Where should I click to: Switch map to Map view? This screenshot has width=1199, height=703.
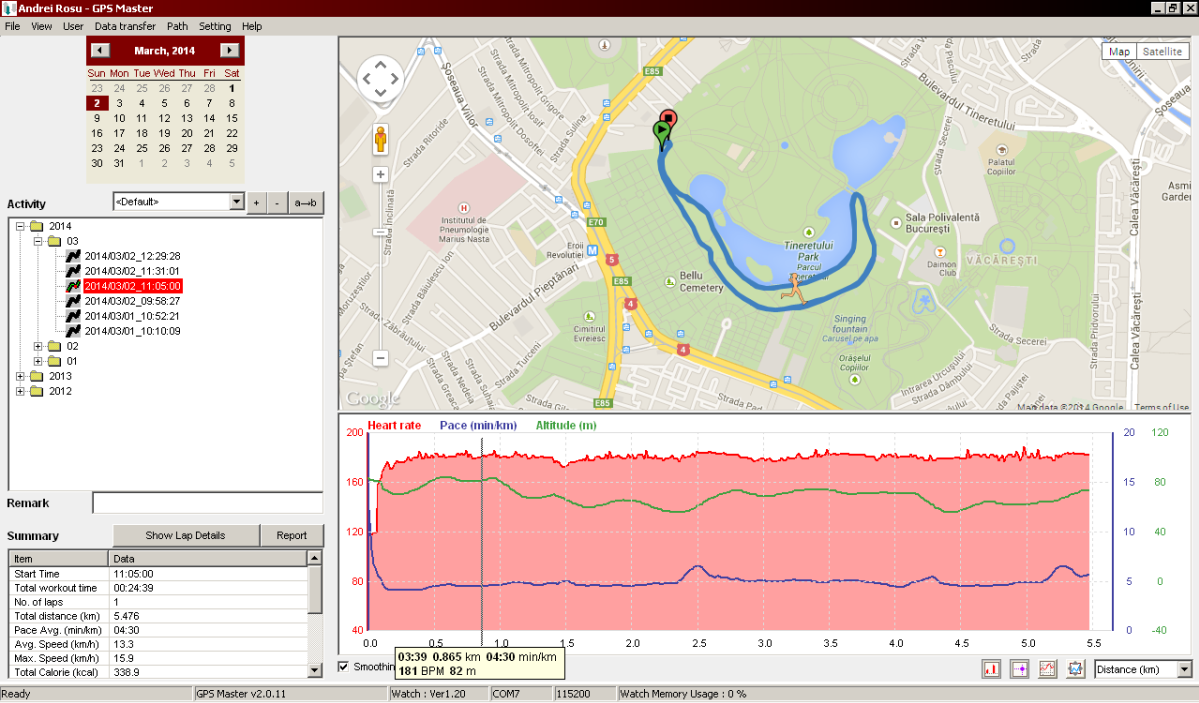(1119, 52)
